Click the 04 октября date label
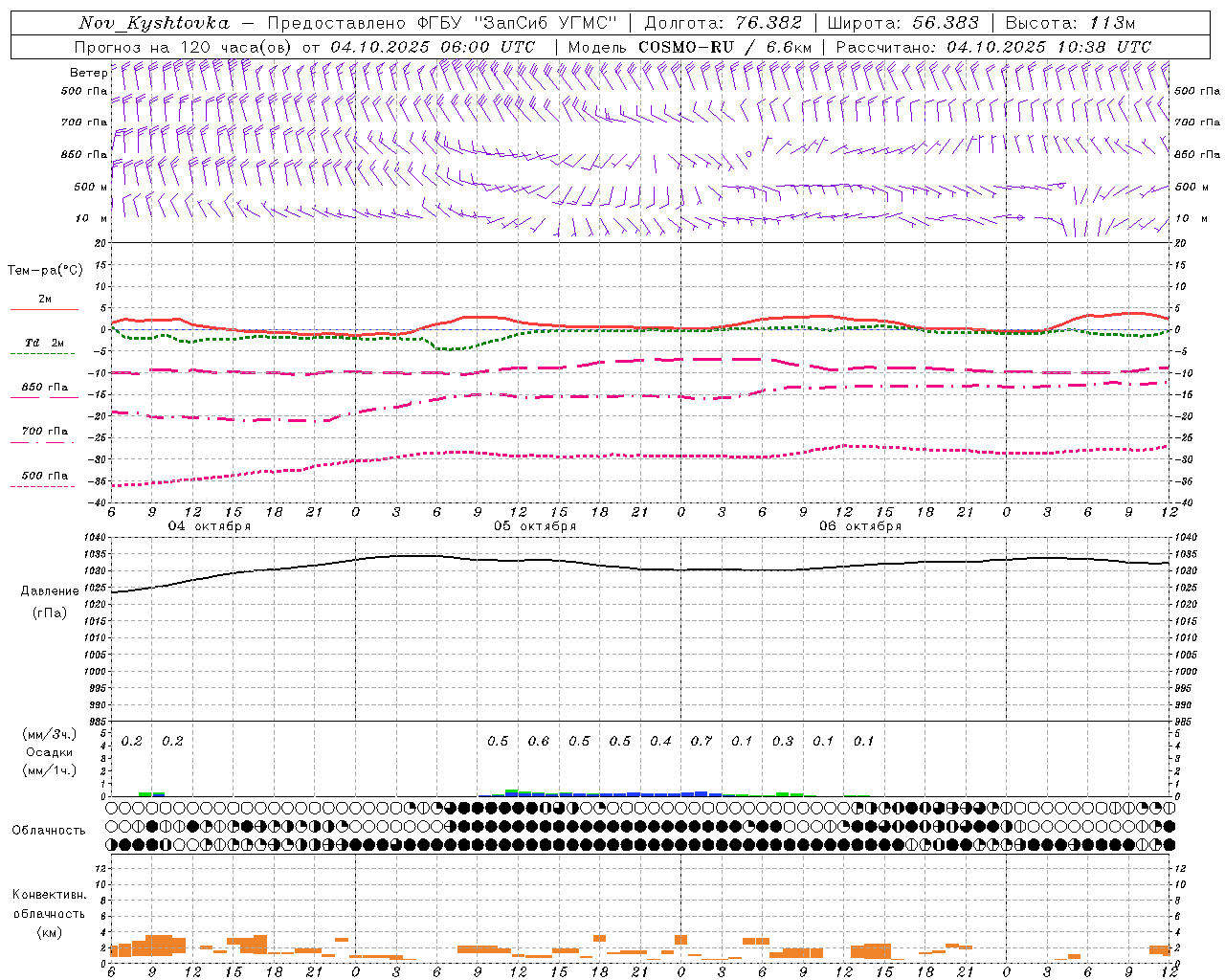This screenshot has height=980, width=1225. pyautogui.click(x=210, y=526)
